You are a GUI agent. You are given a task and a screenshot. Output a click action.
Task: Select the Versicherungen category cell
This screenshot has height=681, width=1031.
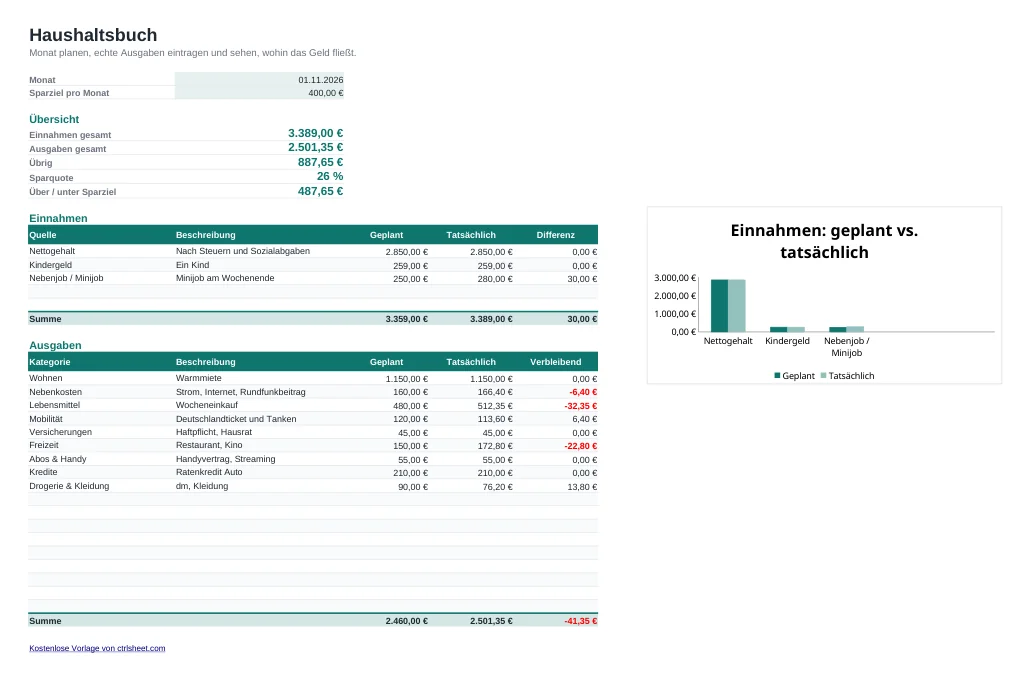[101, 432]
